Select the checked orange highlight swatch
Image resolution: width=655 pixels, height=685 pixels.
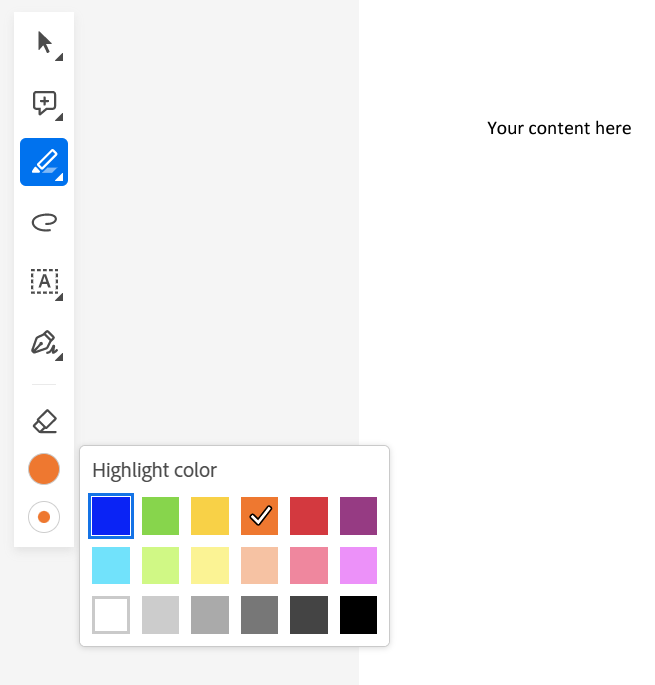point(260,516)
